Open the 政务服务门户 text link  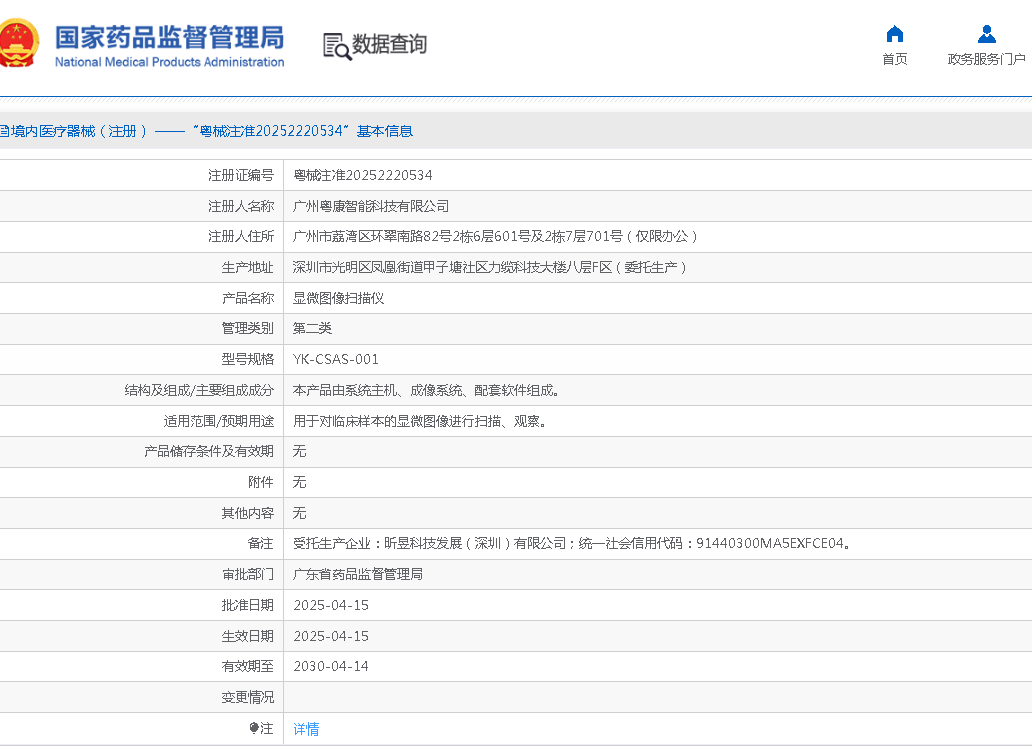(x=986, y=59)
